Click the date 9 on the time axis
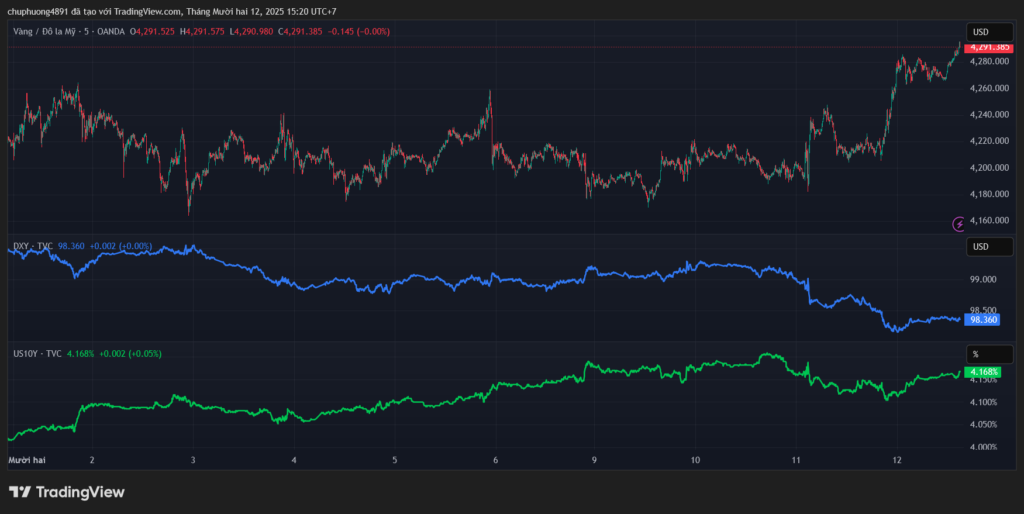 pyautogui.click(x=594, y=460)
